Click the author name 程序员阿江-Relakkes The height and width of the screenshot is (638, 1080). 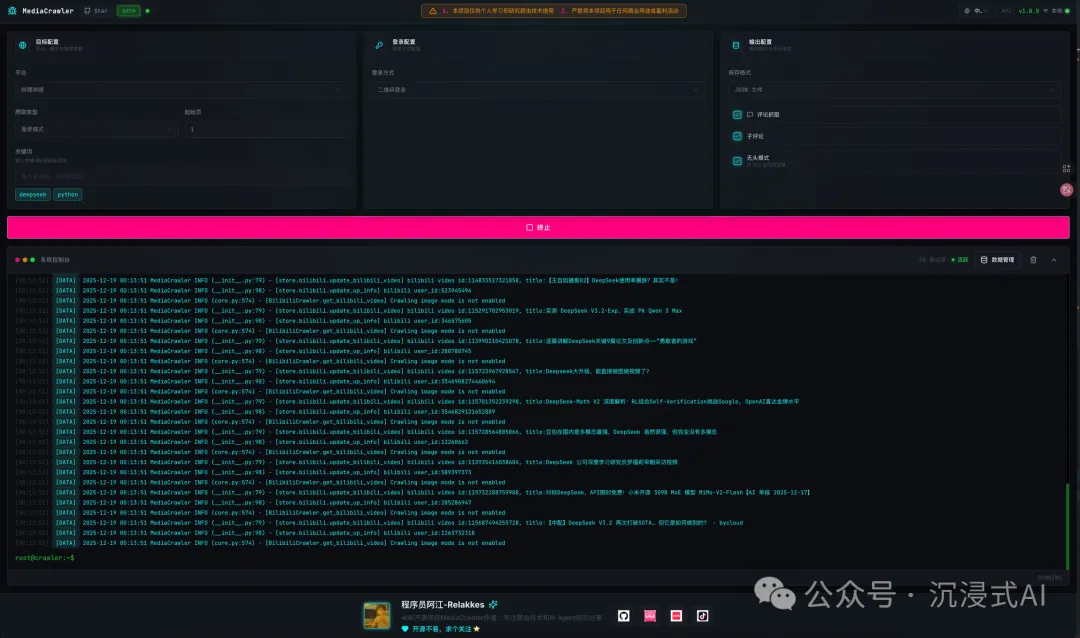(442, 604)
